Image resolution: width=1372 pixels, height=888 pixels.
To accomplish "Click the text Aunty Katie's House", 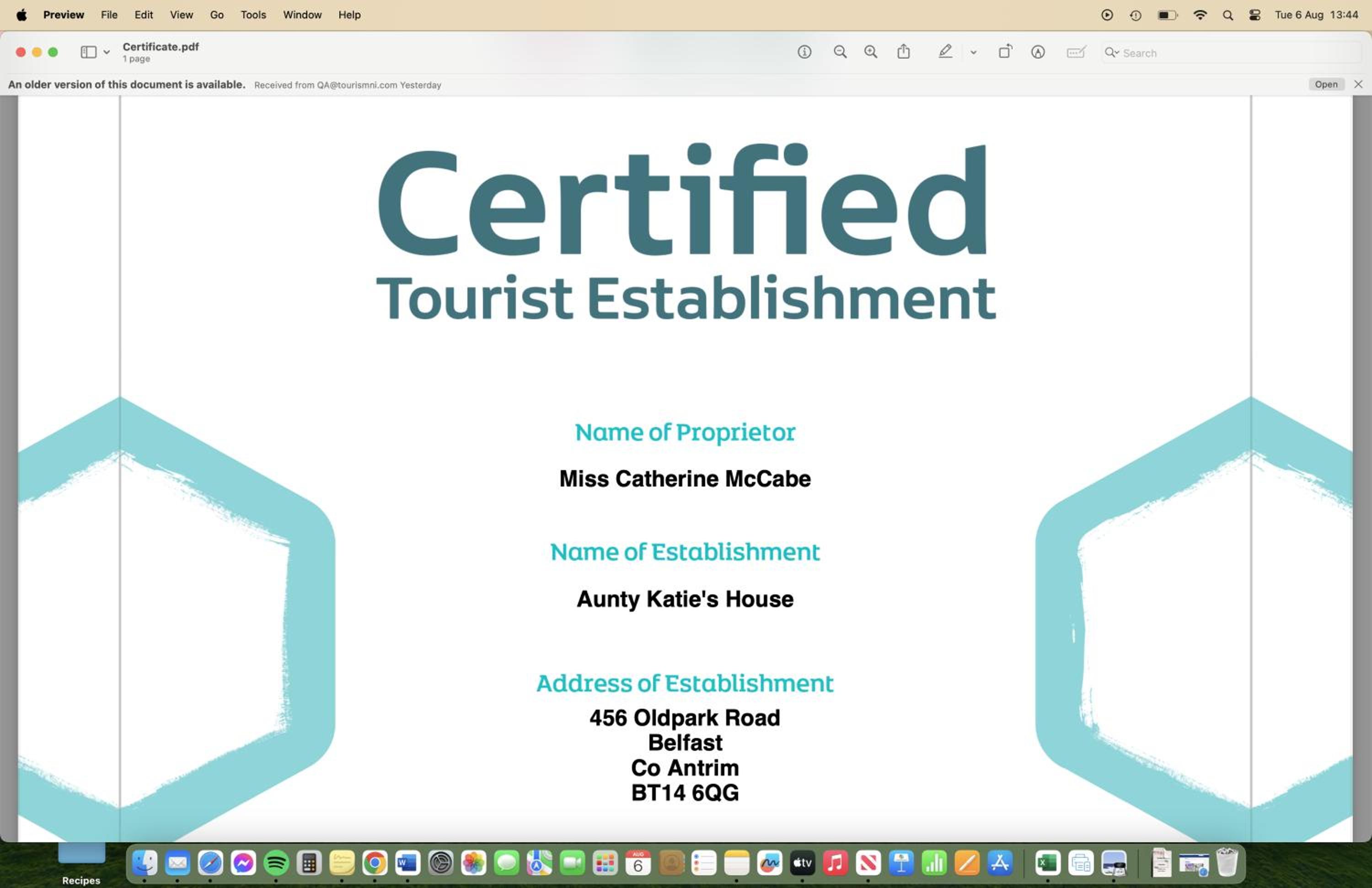I will point(685,599).
